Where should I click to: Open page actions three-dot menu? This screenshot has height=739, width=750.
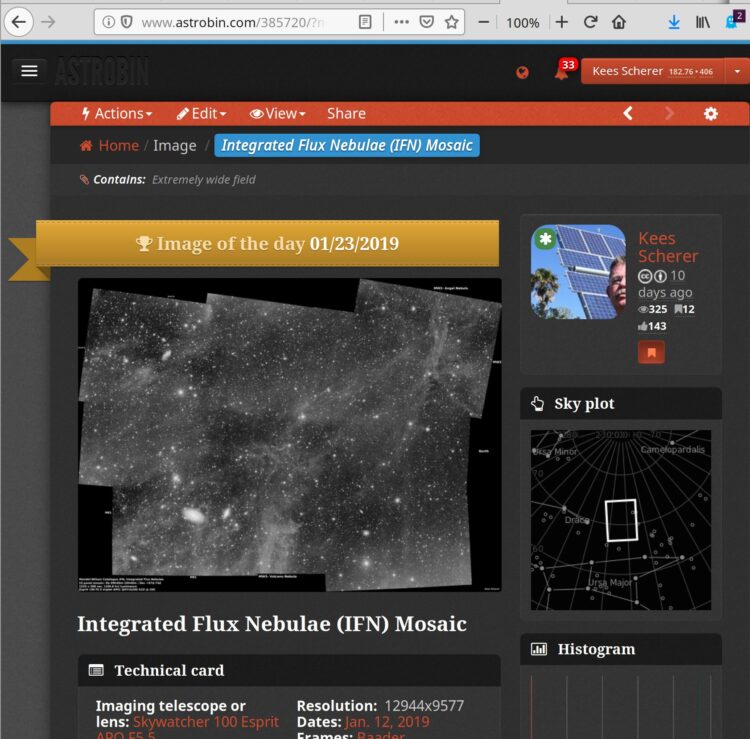click(401, 22)
